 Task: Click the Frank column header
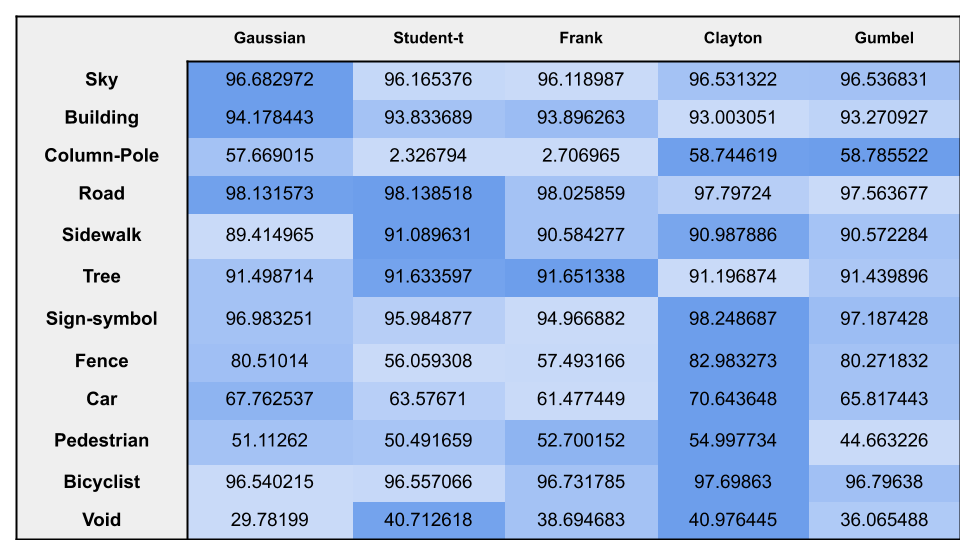(x=580, y=38)
